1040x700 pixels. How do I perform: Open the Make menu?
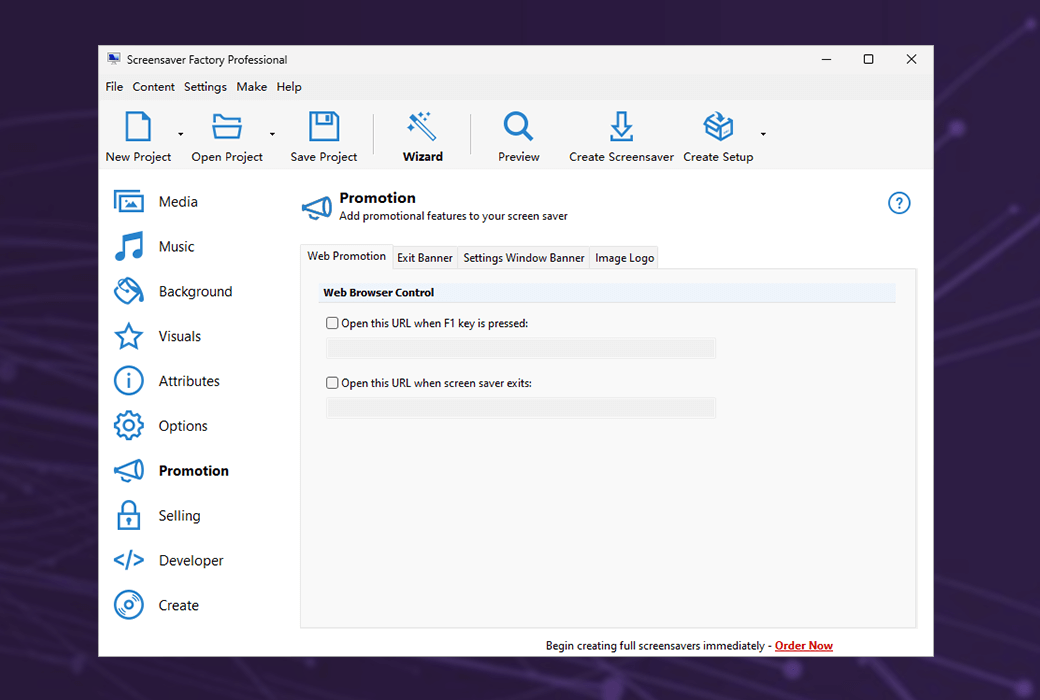coord(251,87)
